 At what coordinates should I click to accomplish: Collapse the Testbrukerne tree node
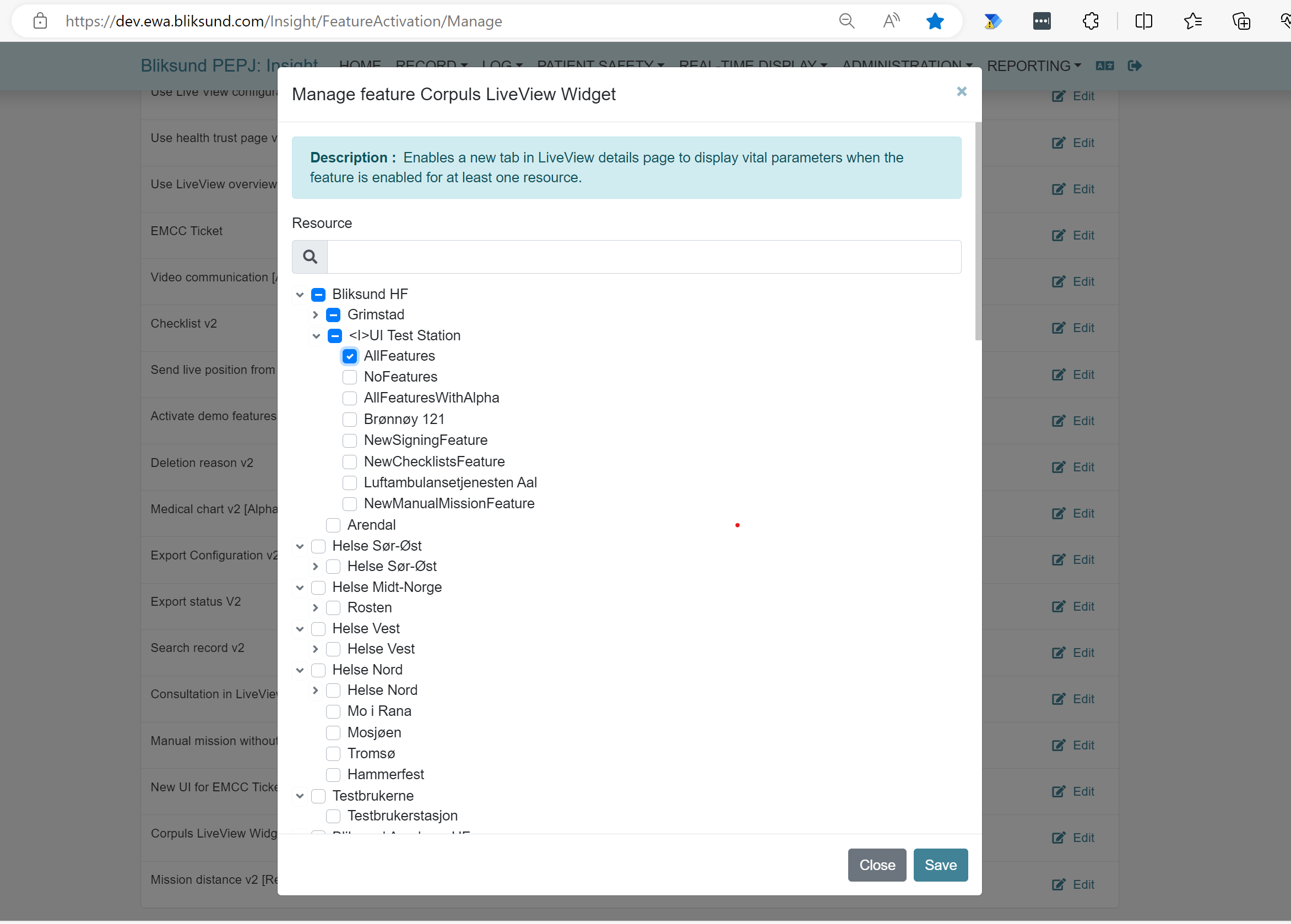[x=300, y=796]
